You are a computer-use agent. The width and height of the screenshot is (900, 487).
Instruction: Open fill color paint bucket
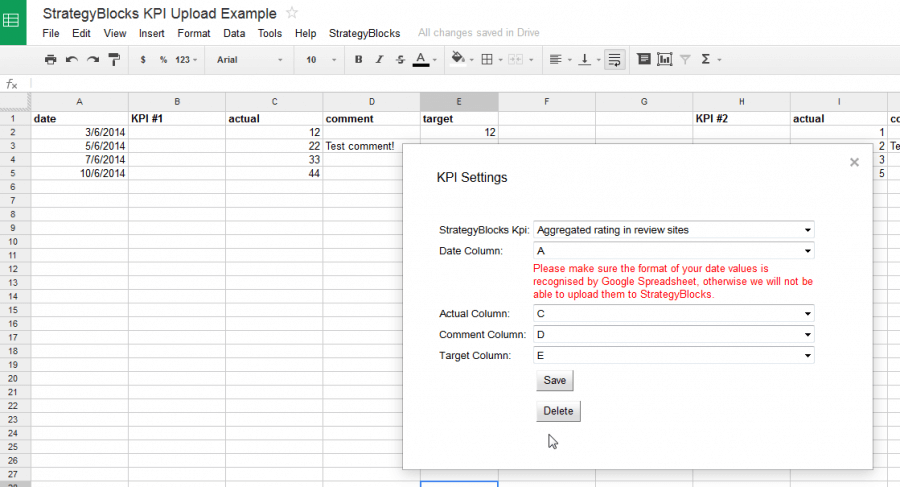point(462,60)
